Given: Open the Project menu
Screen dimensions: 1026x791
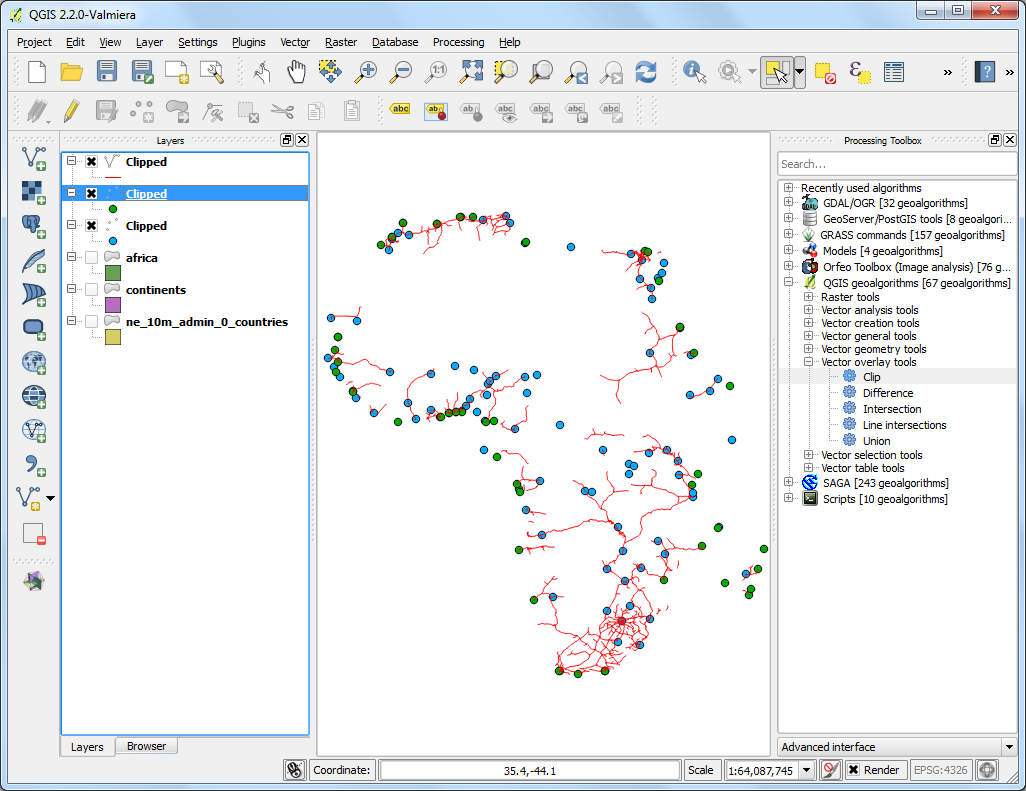Looking at the screenshot, I should pyautogui.click(x=34, y=42).
